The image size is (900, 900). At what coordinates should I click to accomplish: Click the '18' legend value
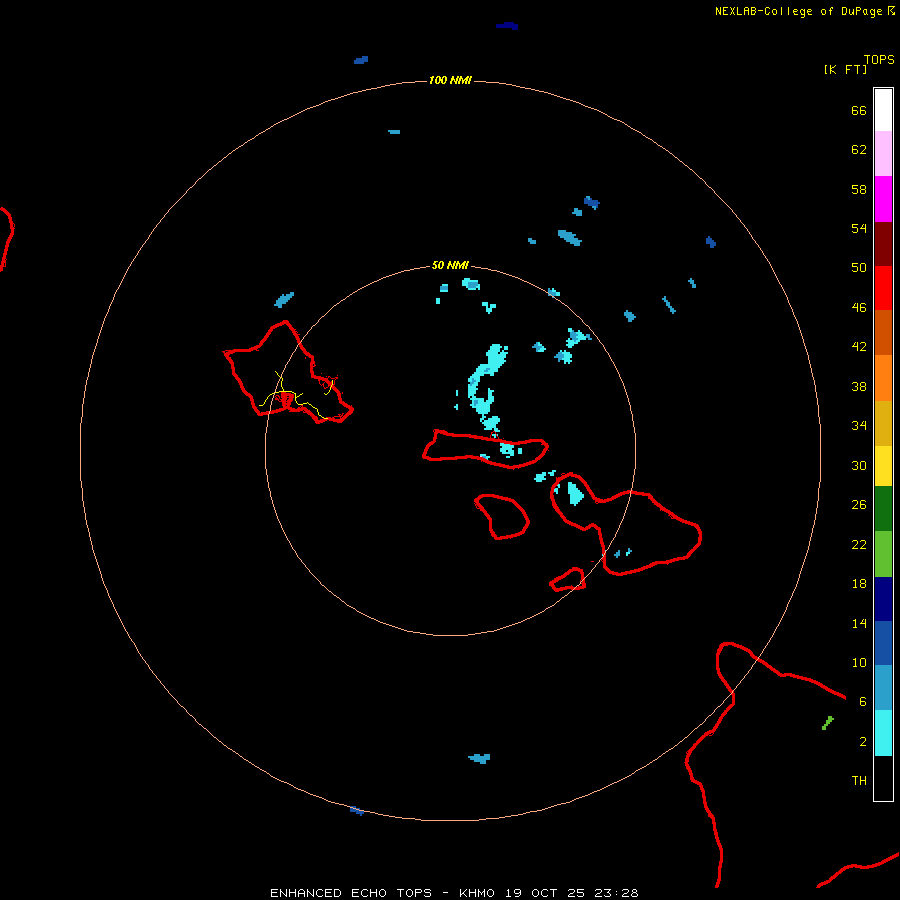click(x=859, y=584)
